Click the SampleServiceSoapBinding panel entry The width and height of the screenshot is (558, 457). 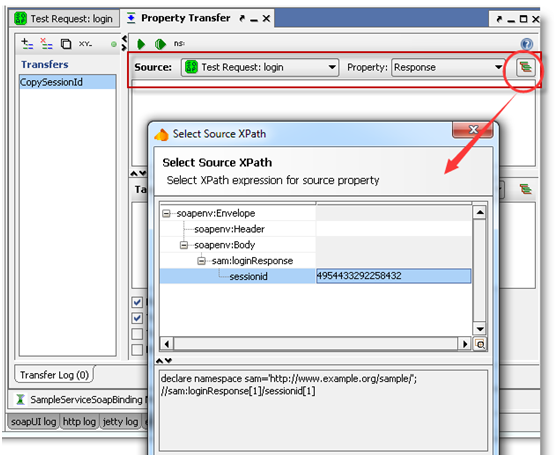(x=86, y=400)
